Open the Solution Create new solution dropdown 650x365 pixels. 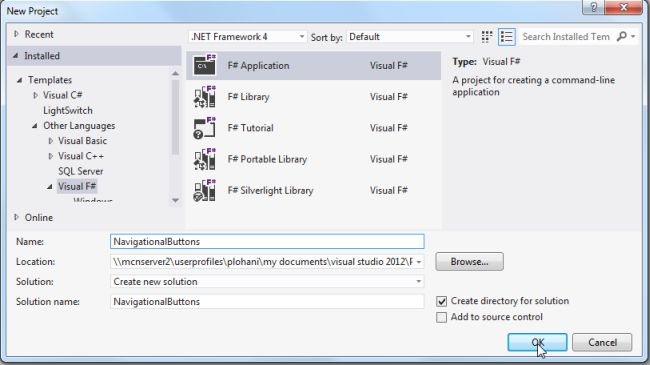point(267,282)
